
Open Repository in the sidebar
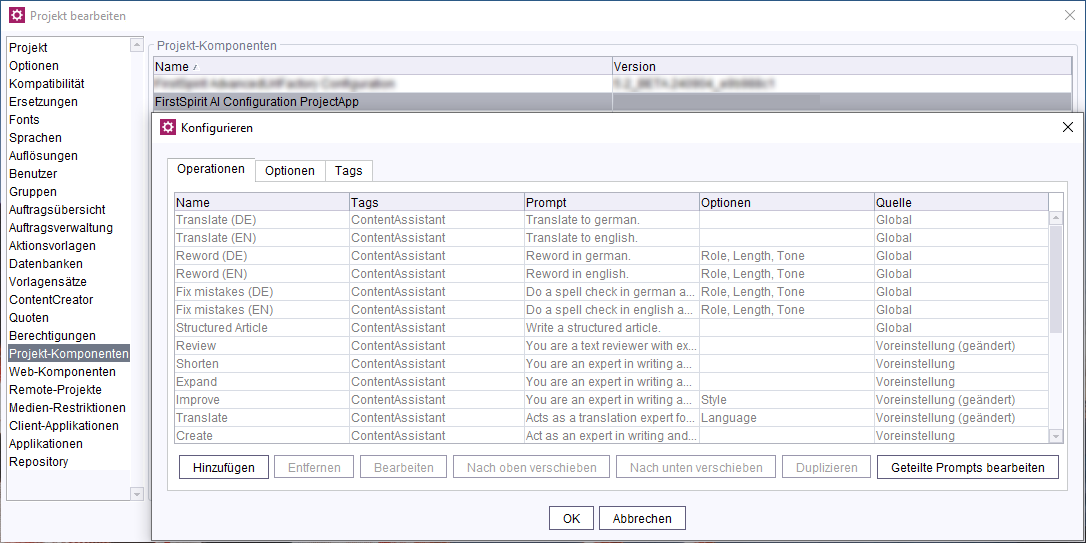coord(69,462)
